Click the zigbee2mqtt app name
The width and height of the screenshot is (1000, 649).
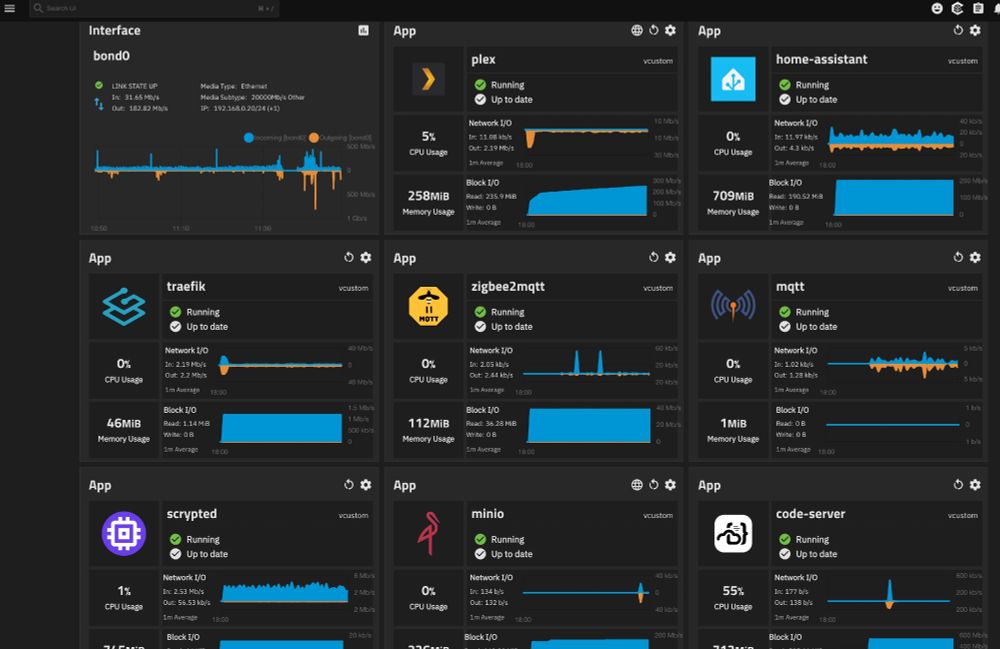[x=508, y=286]
